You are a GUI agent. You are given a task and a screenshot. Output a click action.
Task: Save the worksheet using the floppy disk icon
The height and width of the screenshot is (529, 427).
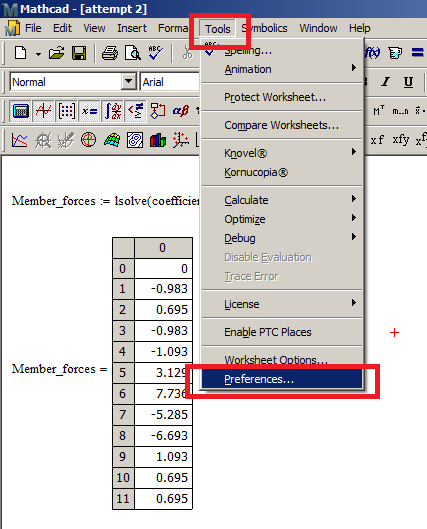click(79, 53)
